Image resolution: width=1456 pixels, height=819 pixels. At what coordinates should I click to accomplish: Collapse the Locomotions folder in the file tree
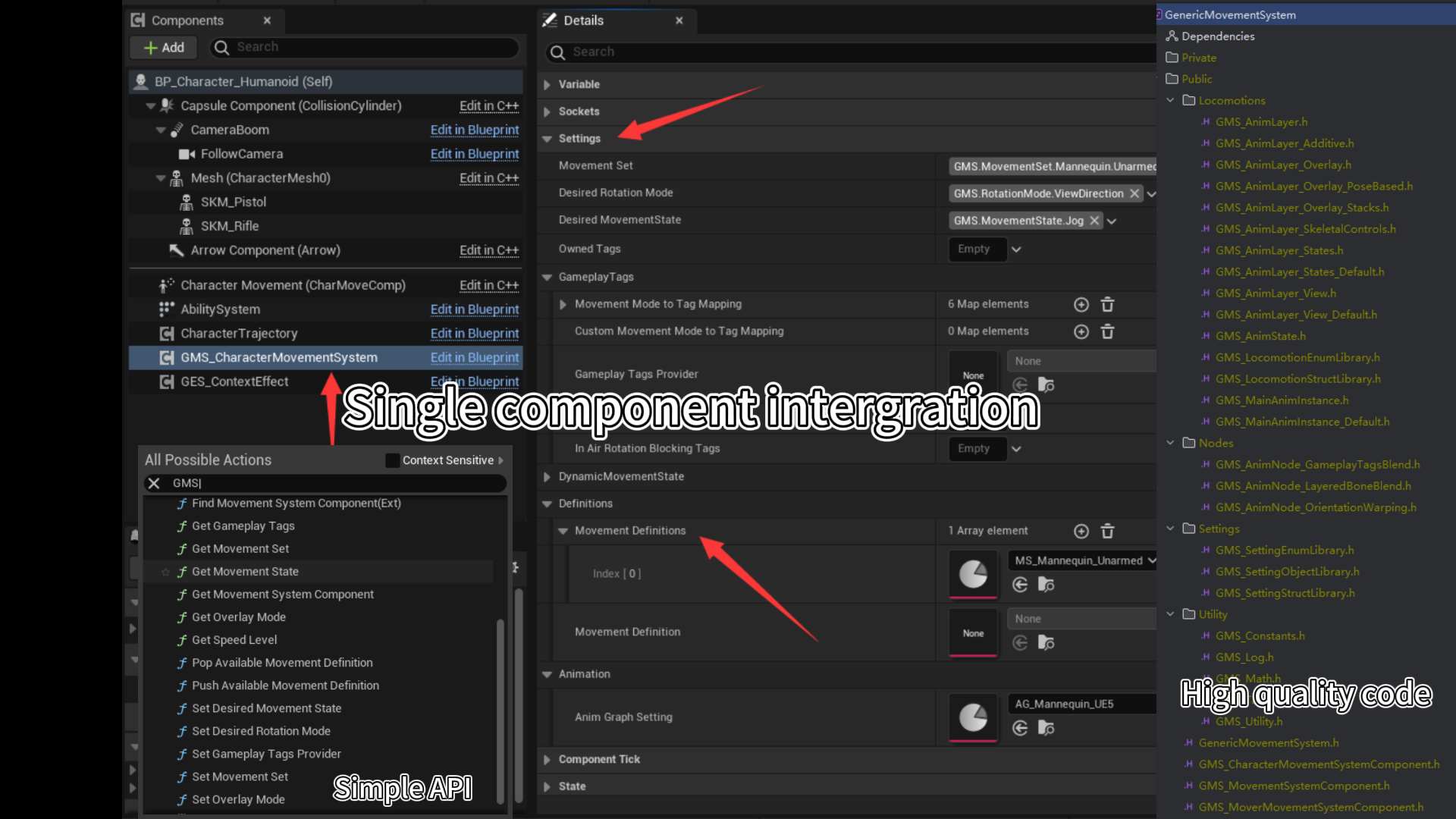point(1170,100)
